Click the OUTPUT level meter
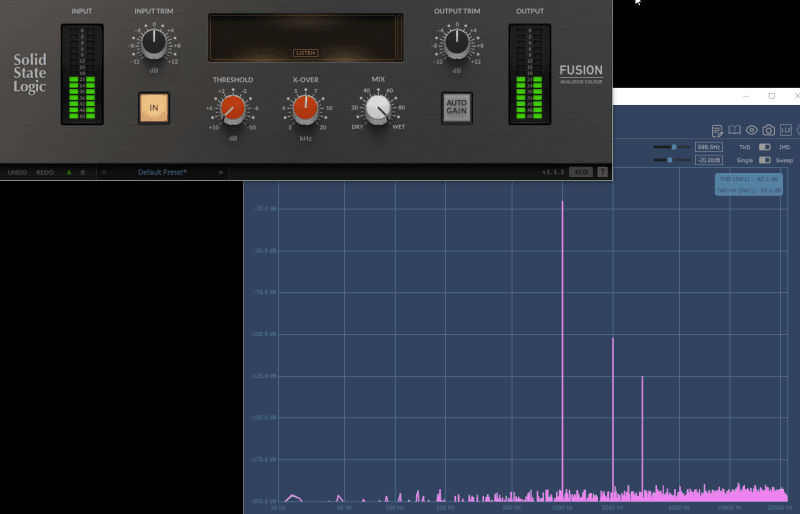The image size is (800, 514). pyautogui.click(x=530, y=74)
